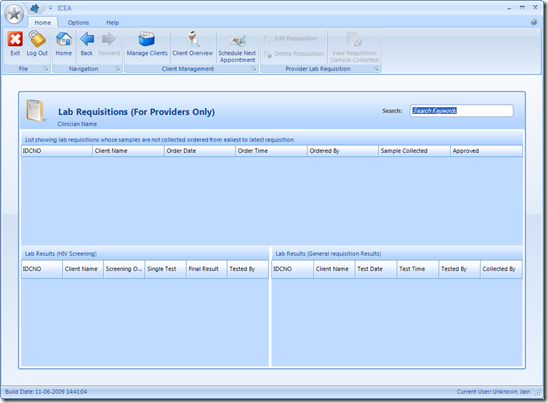Click the round star application button
548x403 pixels.
pos(14,14)
